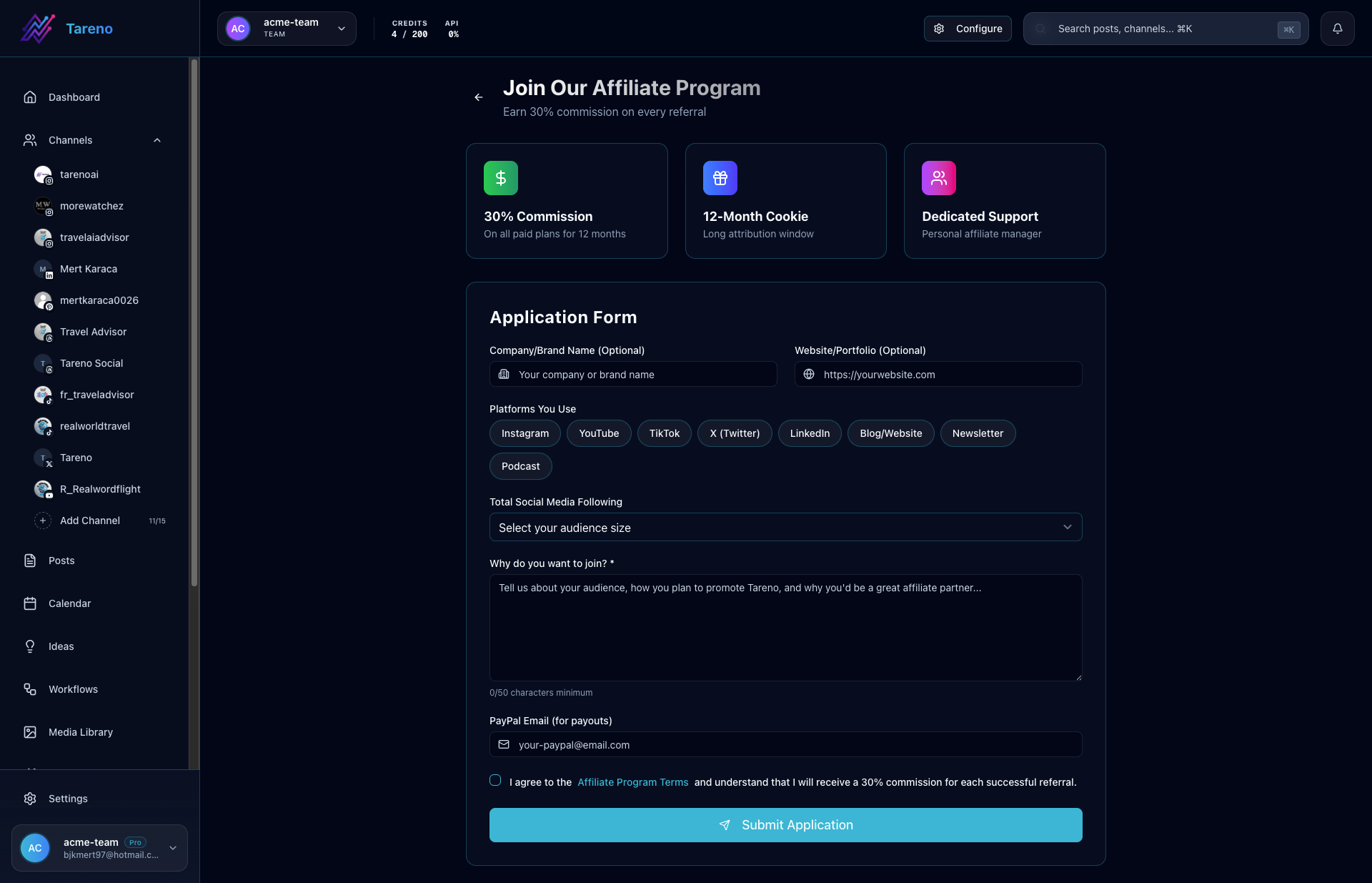Open the Settings menu item
This screenshot has height=883, width=1372.
[x=68, y=799]
